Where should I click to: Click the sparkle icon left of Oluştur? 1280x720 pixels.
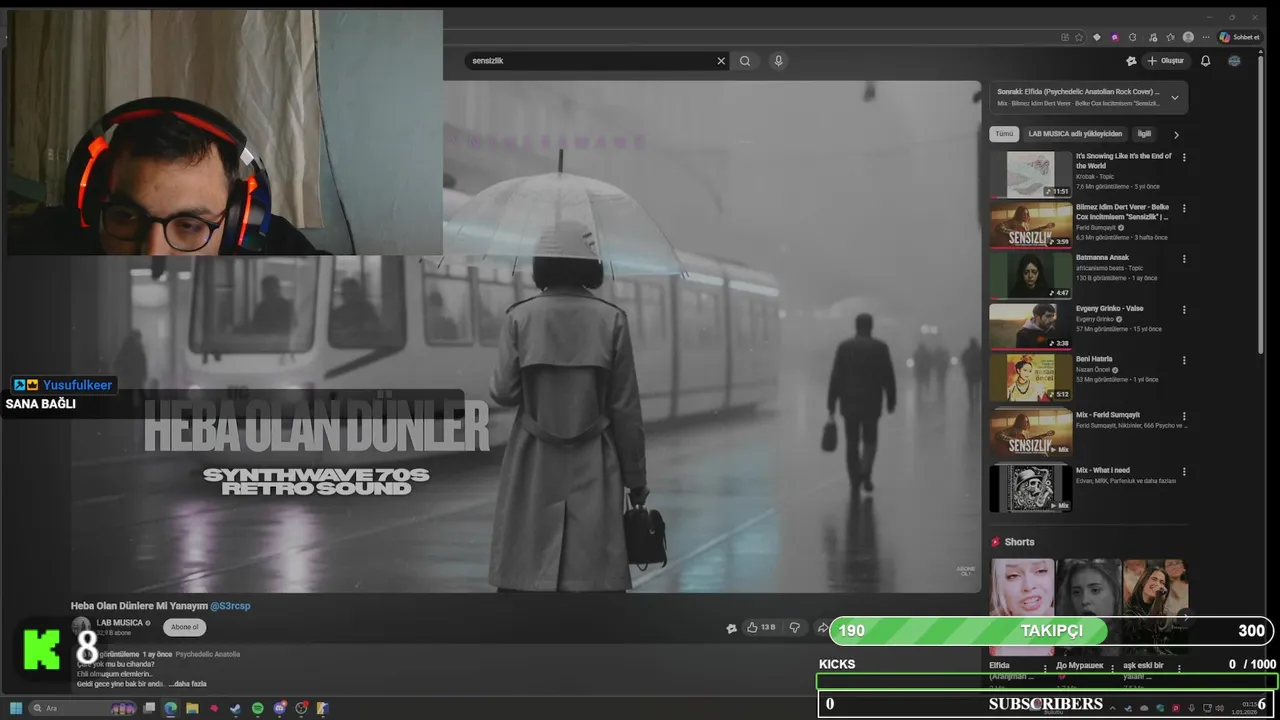pos(1131,61)
